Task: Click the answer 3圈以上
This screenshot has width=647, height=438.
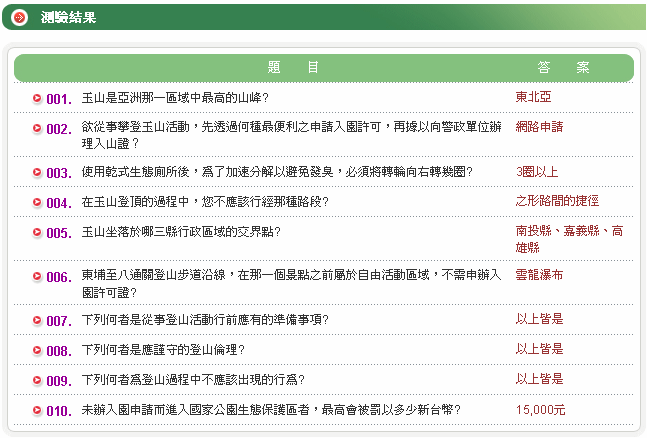Action: pyautogui.click(x=537, y=171)
